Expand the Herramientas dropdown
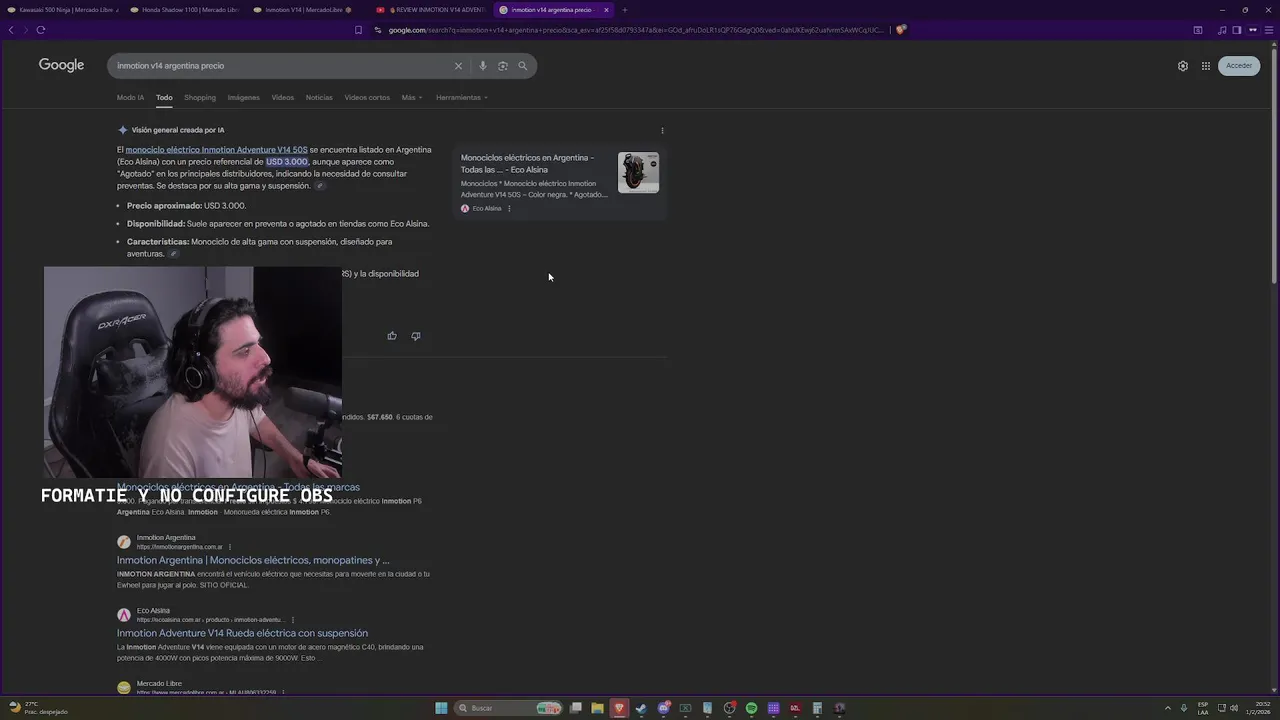1280x720 pixels. (462, 98)
